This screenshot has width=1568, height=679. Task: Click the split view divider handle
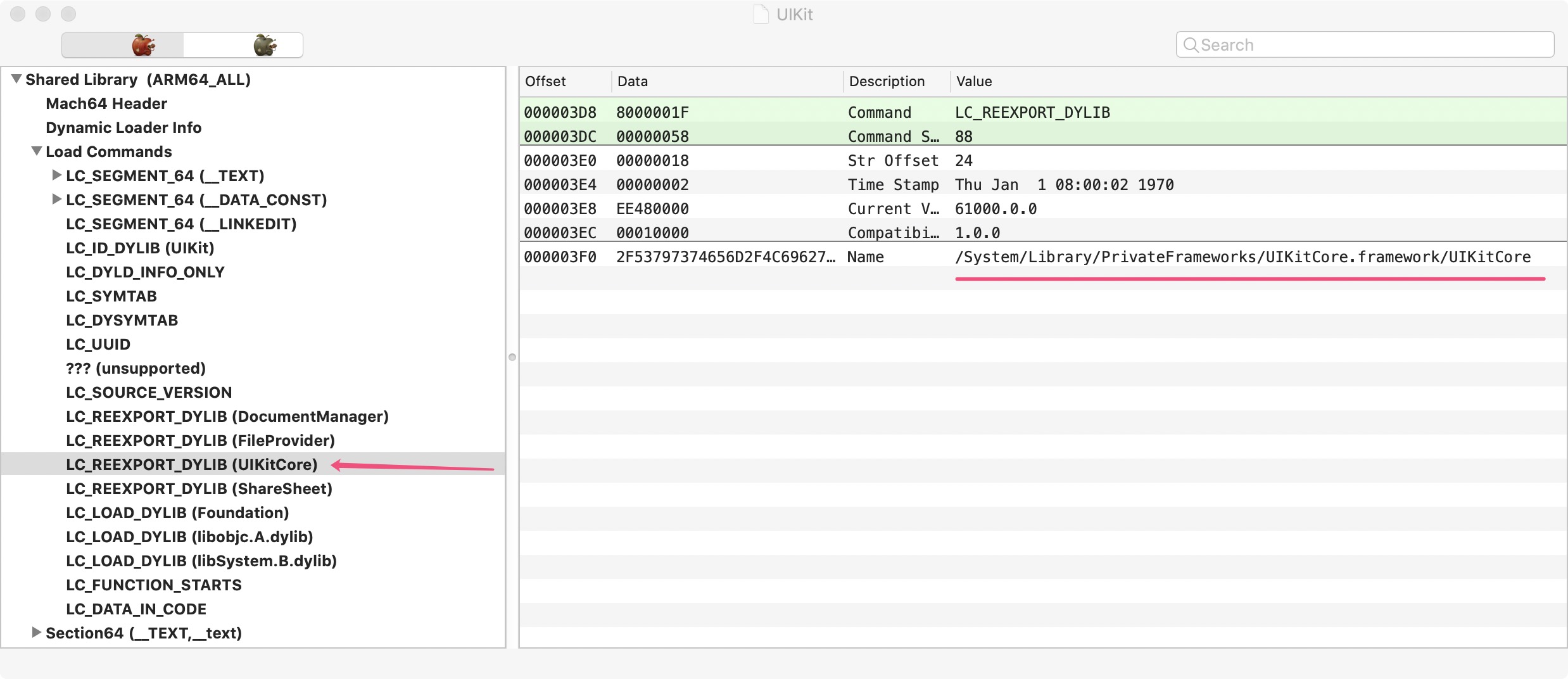pos(512,357)
